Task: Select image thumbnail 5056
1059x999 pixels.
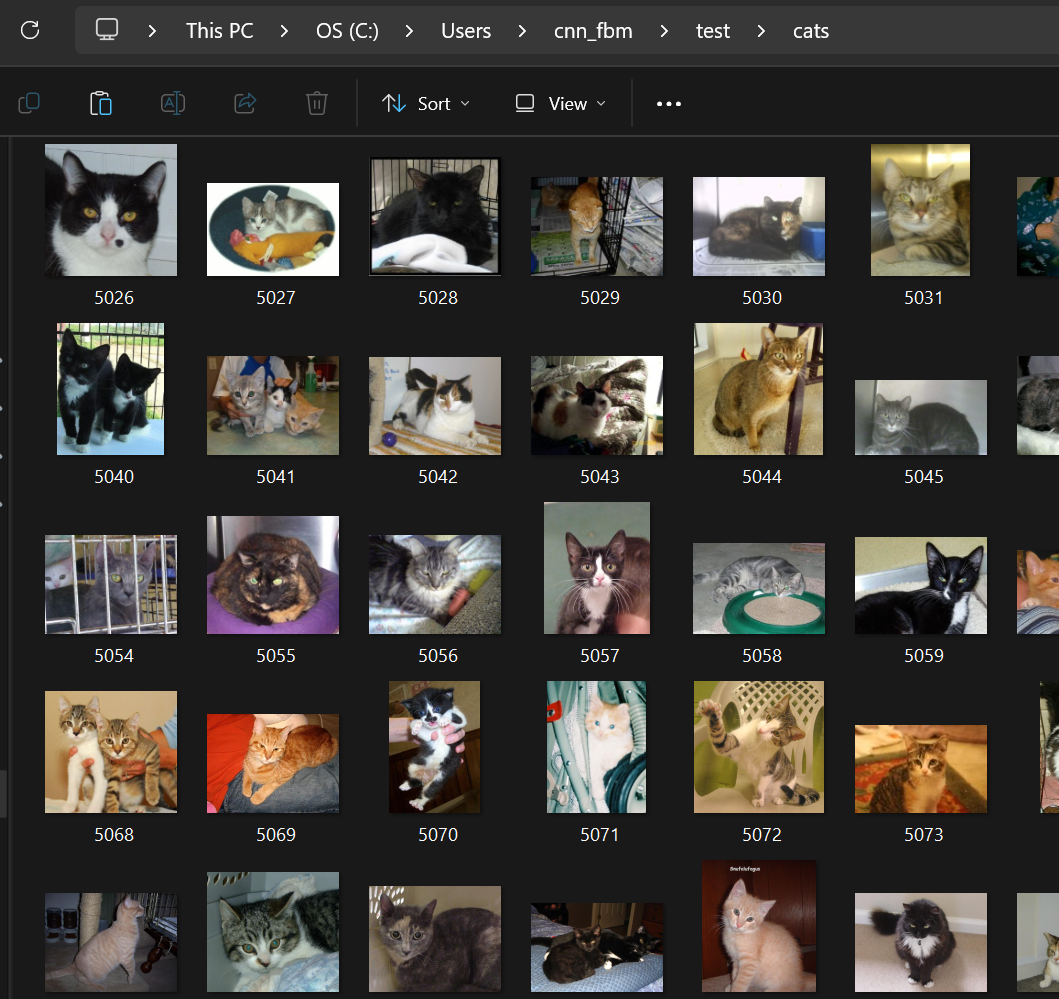Action: (x=435, y=584)
